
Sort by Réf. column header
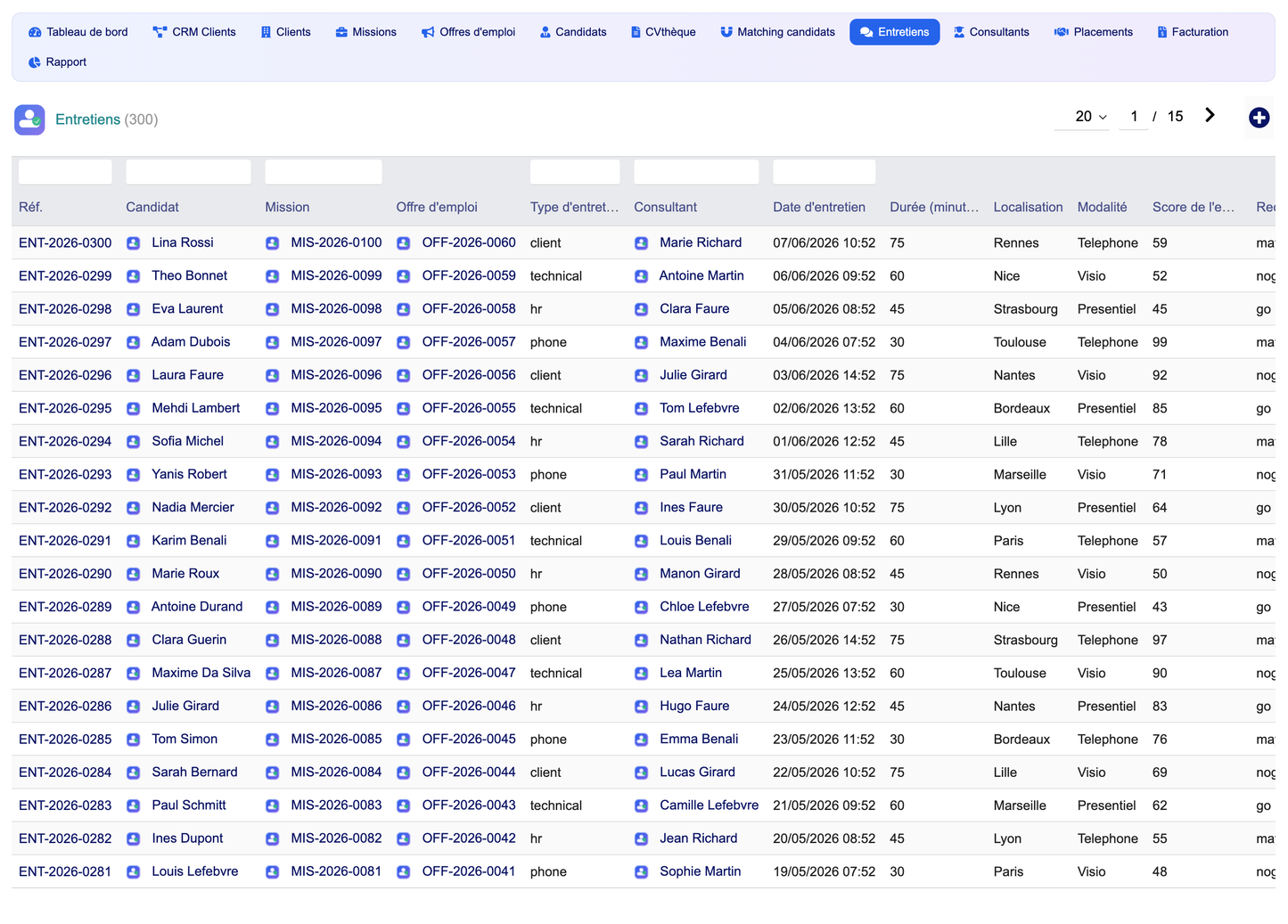pyautogui.click(x=31, y=207)
